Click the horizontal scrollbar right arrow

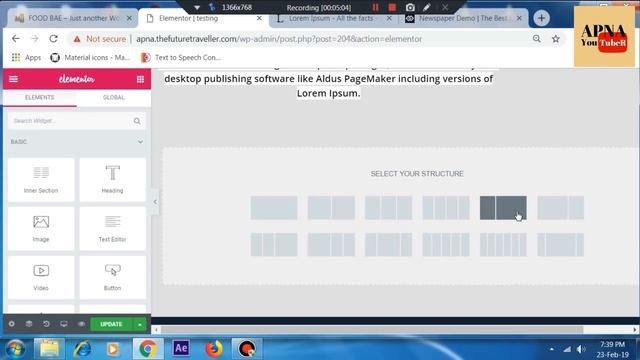(635, 329)
